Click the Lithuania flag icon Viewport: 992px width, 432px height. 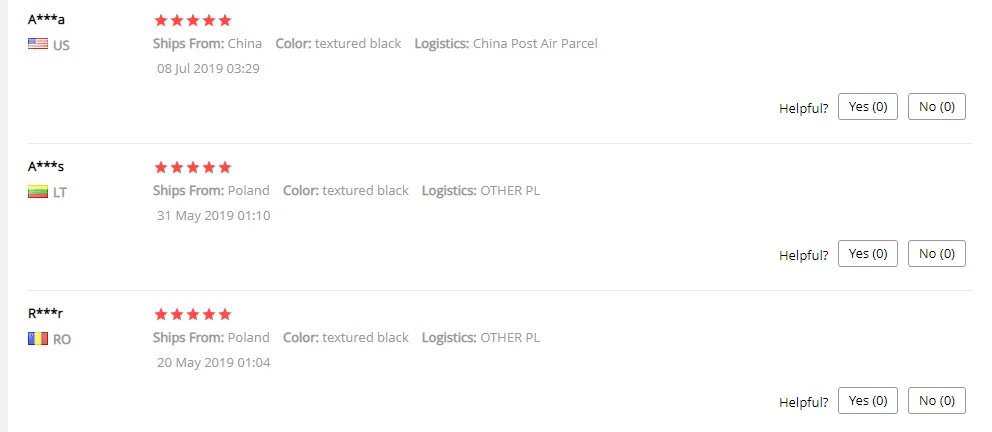[38, 192]
